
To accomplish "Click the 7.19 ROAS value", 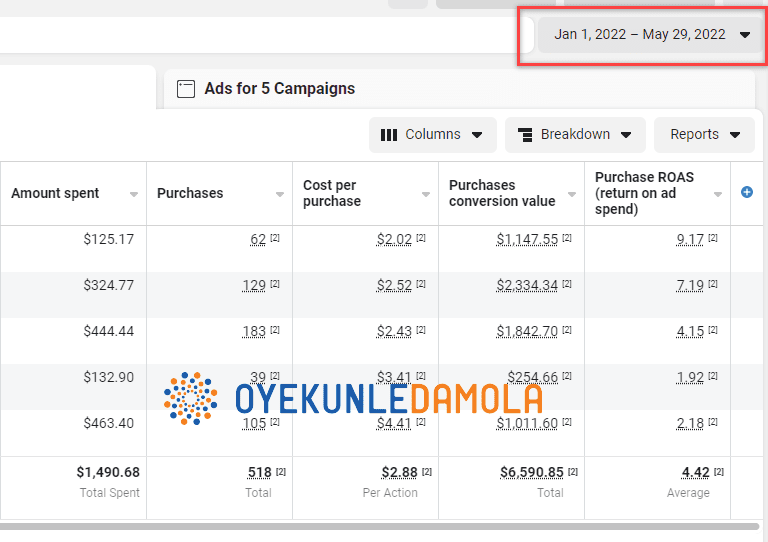I will click(x=690, y=285).
